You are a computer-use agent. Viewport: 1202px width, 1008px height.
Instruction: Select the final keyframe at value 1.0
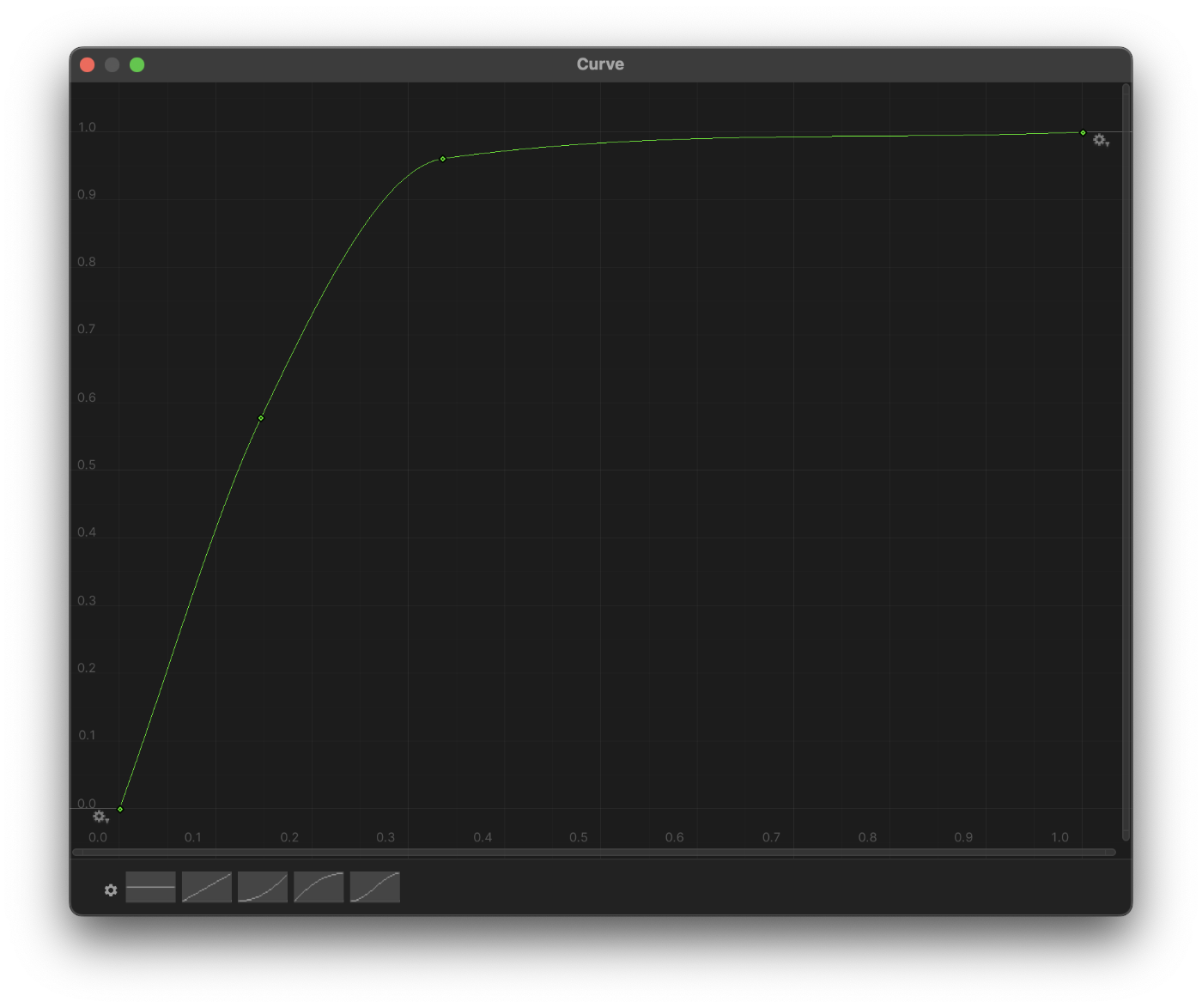tap(1083, 133)
